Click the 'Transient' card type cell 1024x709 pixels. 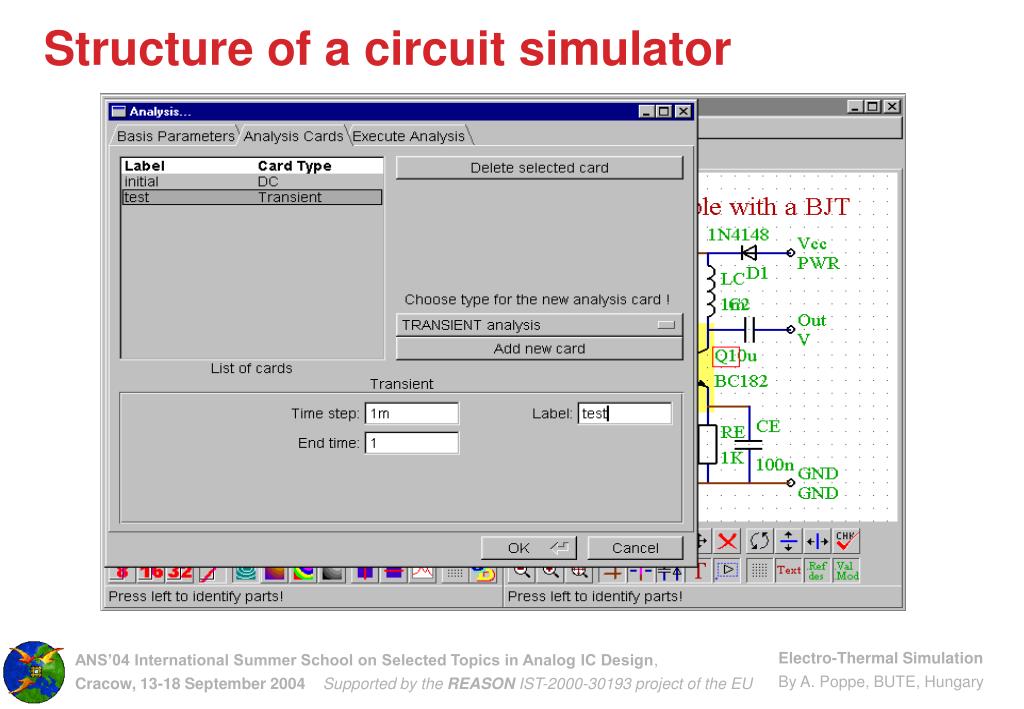tap(289, 197)
